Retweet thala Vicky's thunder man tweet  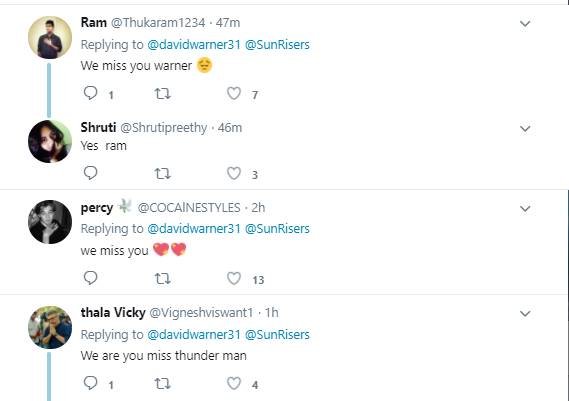tap(163, 384)
